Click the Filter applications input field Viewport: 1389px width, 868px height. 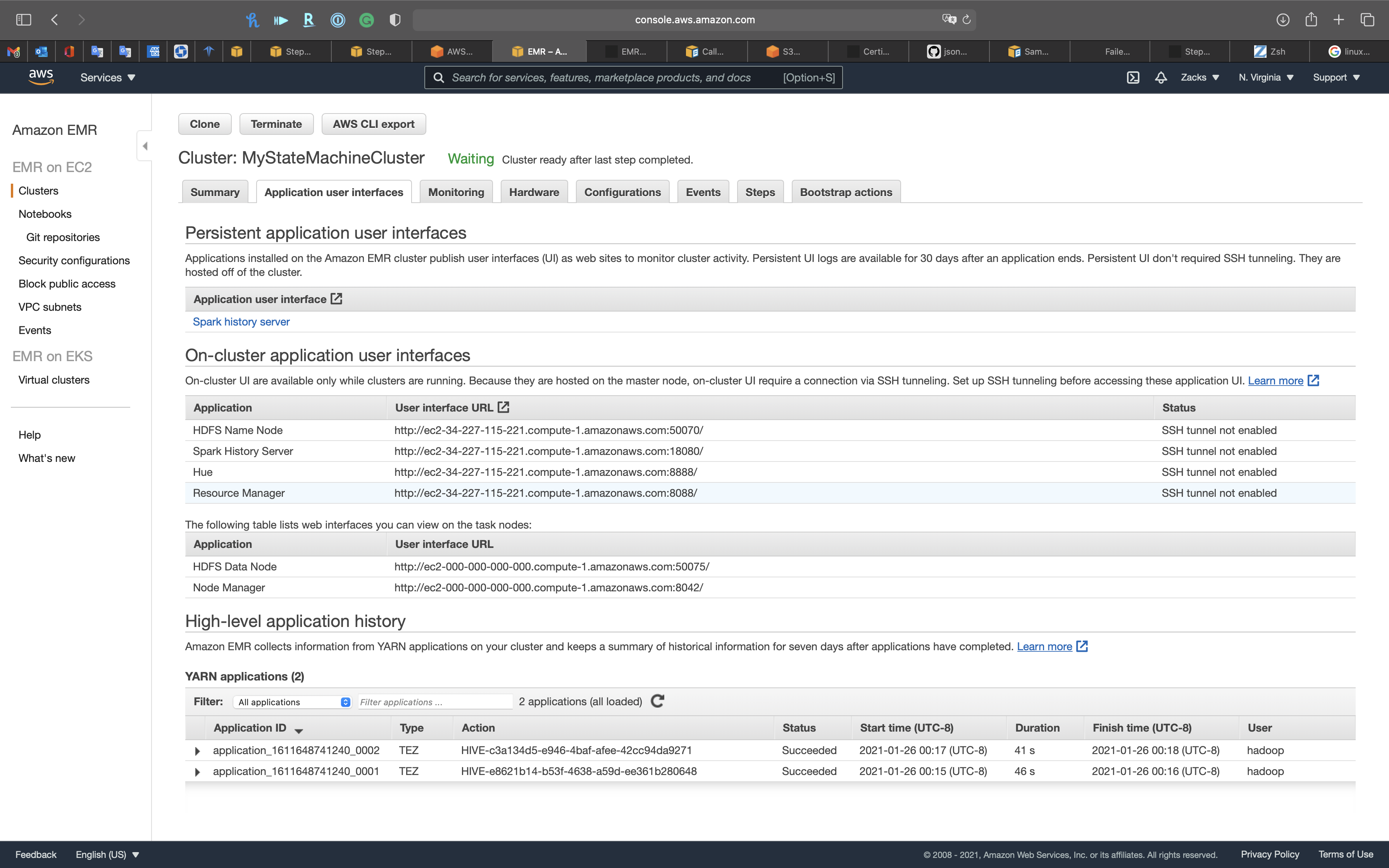434,702
